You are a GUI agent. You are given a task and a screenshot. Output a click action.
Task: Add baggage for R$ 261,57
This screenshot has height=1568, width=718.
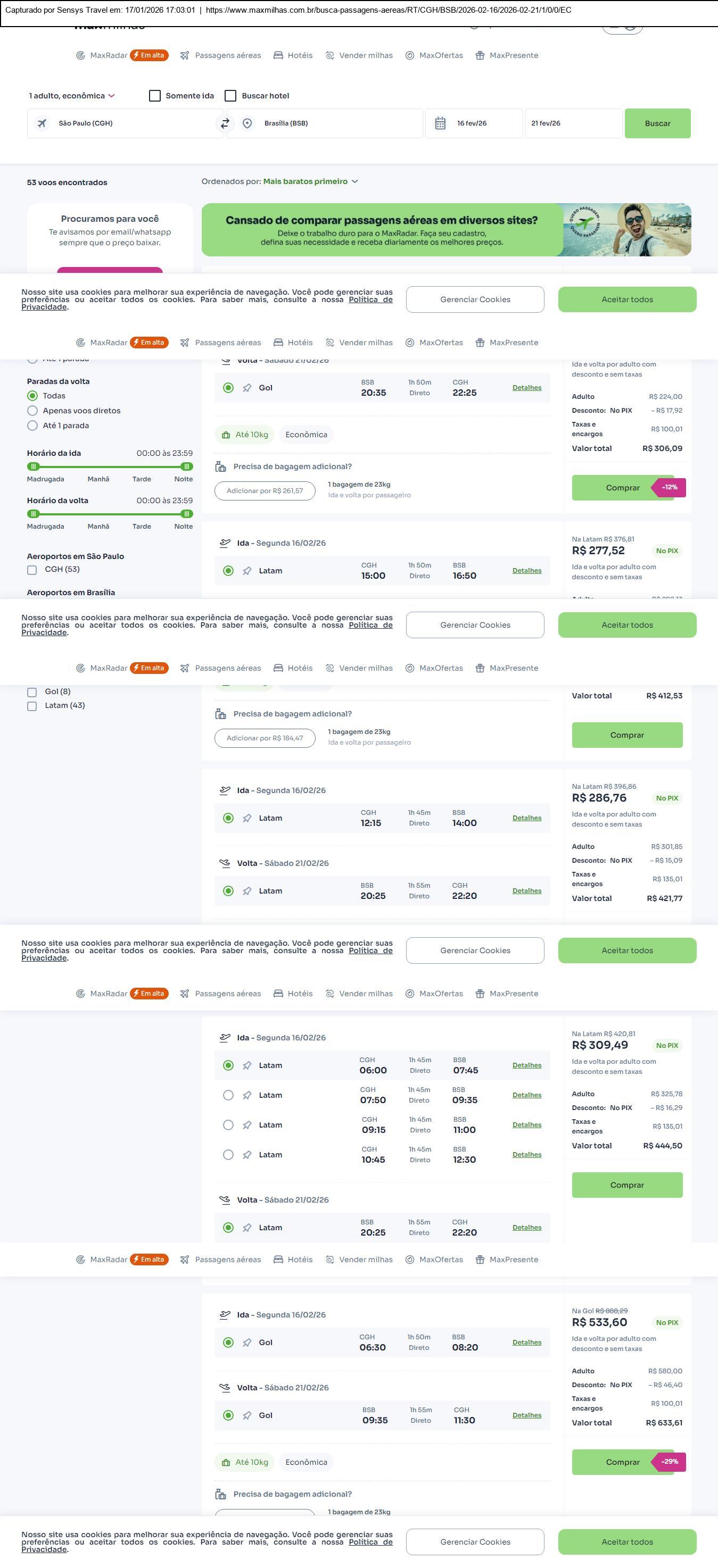point(265,490)
